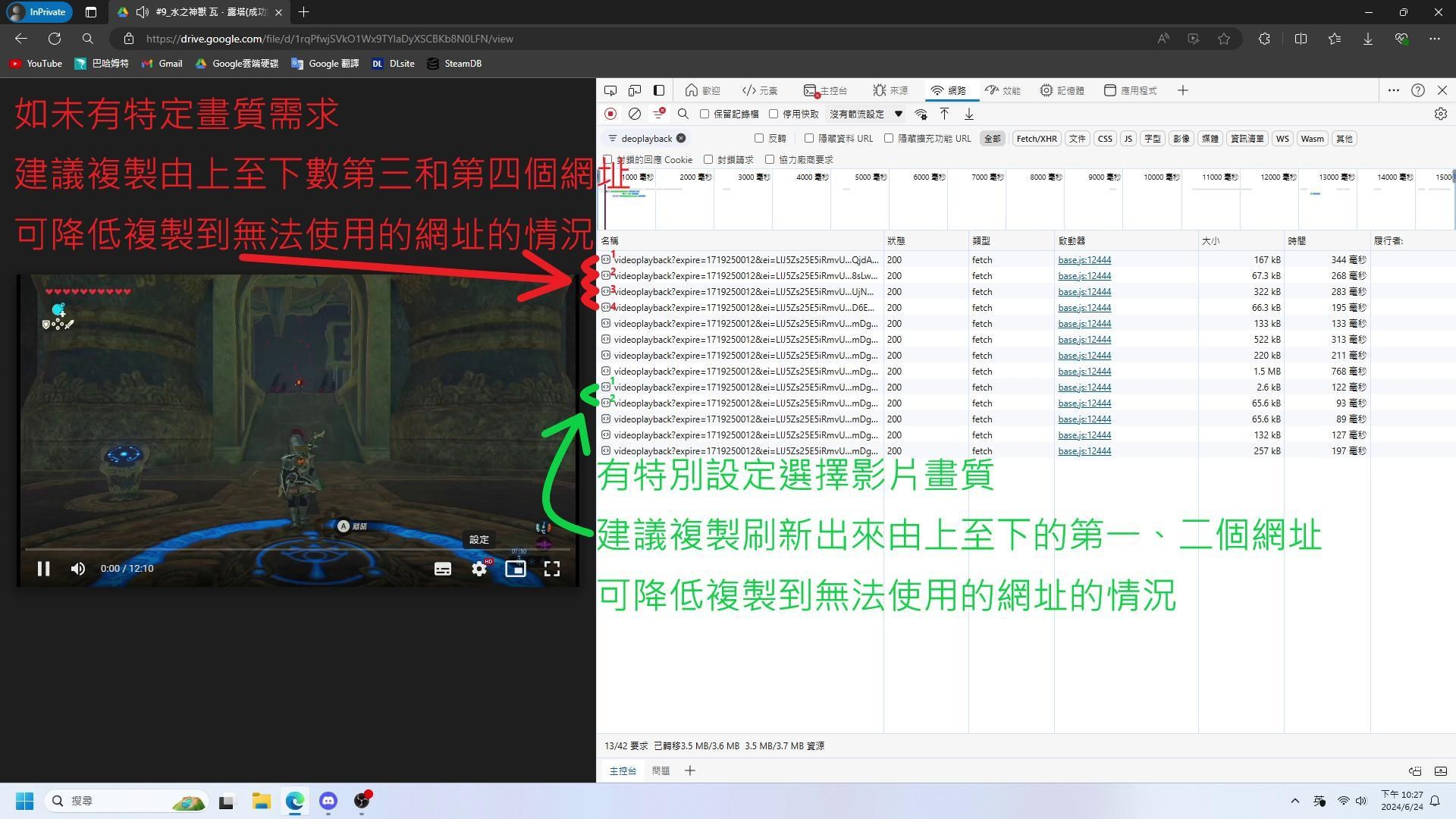Open network search magnifier icon
Screen dimensions: 1456x819
click(x=683, y=114)
